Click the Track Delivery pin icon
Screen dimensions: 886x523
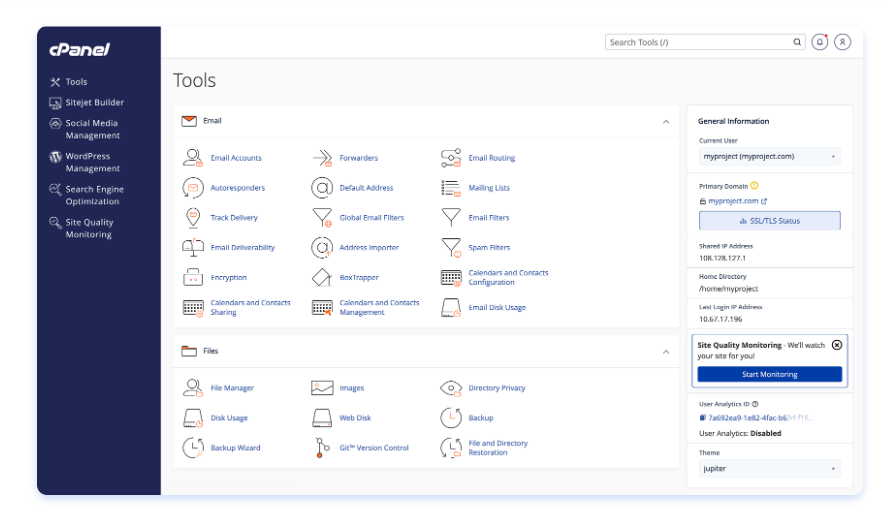[x=193, y=217]
